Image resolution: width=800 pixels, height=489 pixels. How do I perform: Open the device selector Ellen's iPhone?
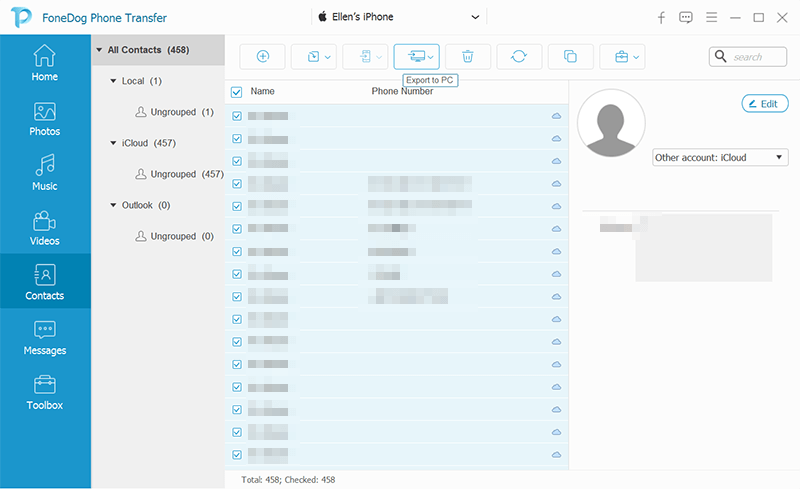[x=399, y=17]
